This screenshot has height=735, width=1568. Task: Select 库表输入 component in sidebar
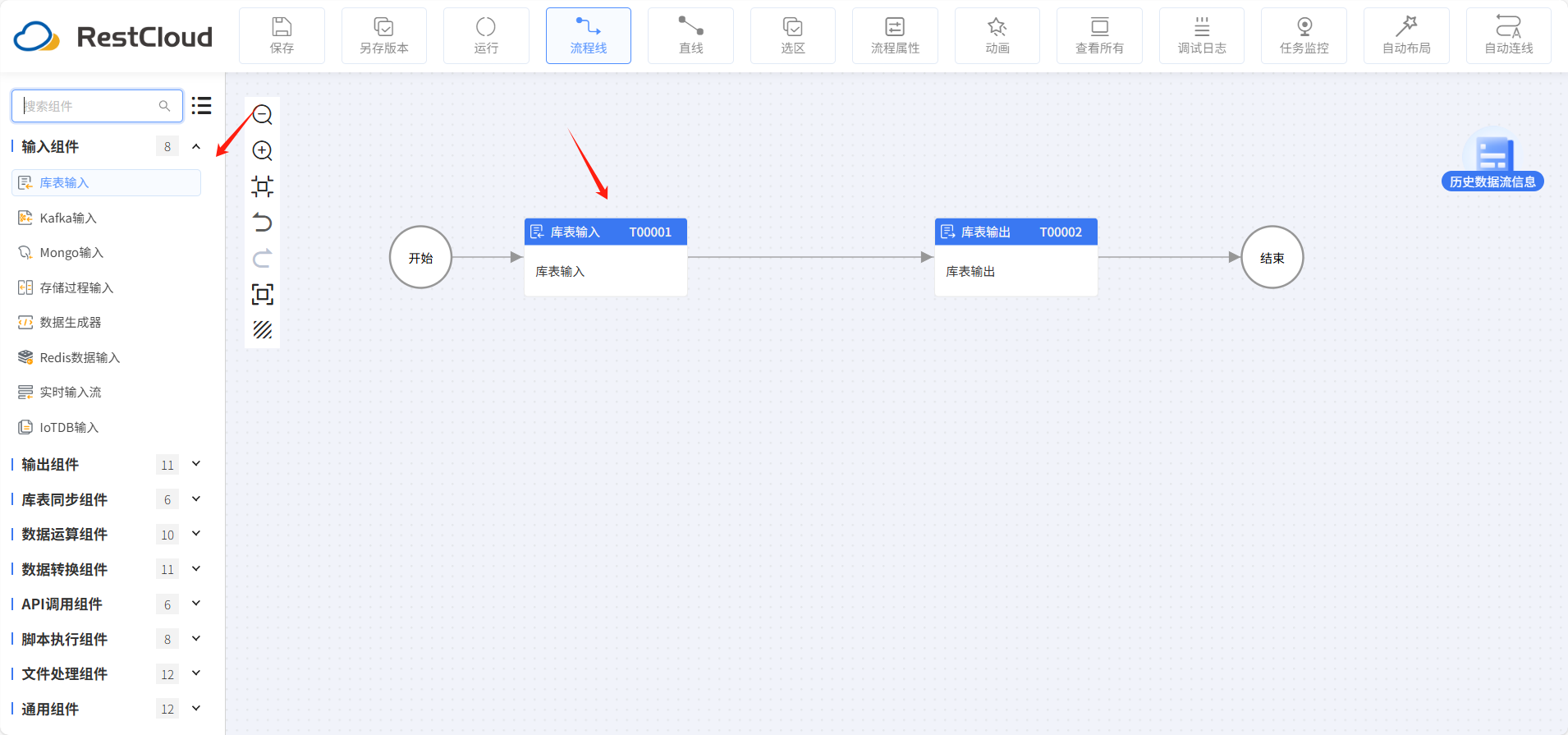[106, 182]
